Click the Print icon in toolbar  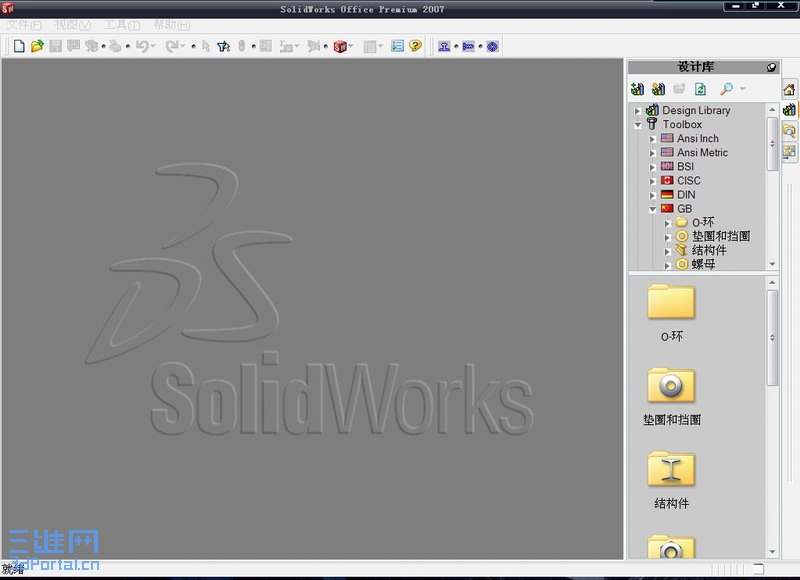click(115, 46)
